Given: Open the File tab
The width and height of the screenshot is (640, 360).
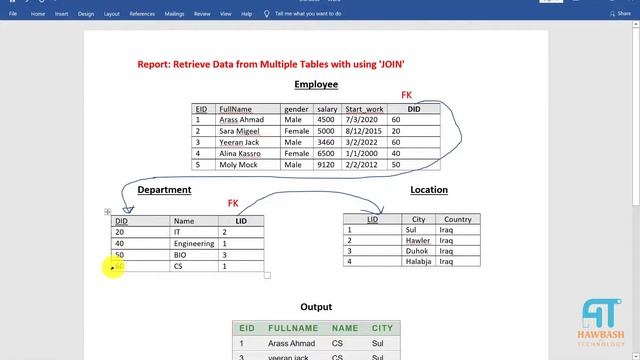Looking at the screenshot, I should pos(13,13).
